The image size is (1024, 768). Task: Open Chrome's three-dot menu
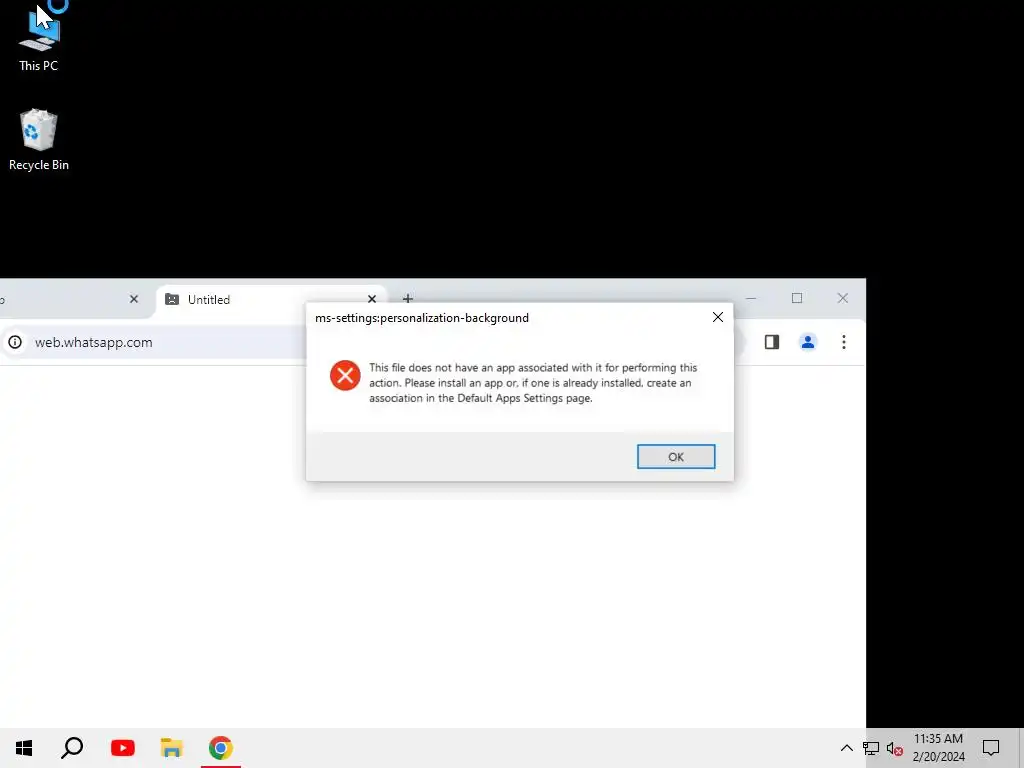[x=844, y=342]
